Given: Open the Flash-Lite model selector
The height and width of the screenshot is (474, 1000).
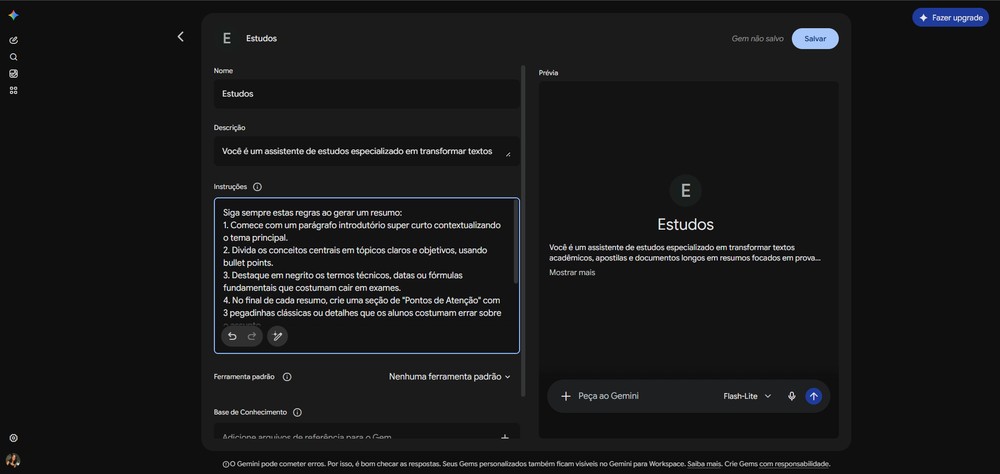Looking at the screenshot, I should click(x=747, y=396).
